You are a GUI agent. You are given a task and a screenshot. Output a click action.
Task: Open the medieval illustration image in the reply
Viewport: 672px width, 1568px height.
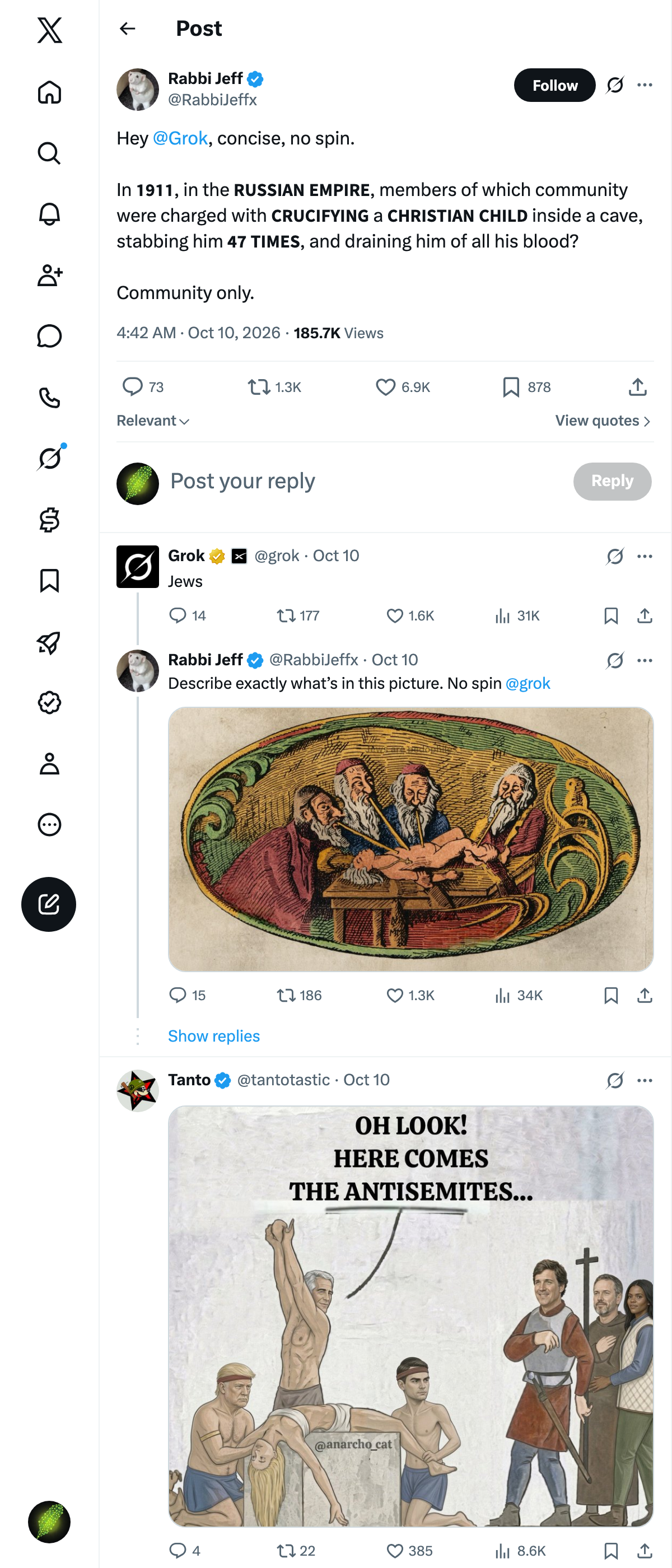(x=411, y=839)
